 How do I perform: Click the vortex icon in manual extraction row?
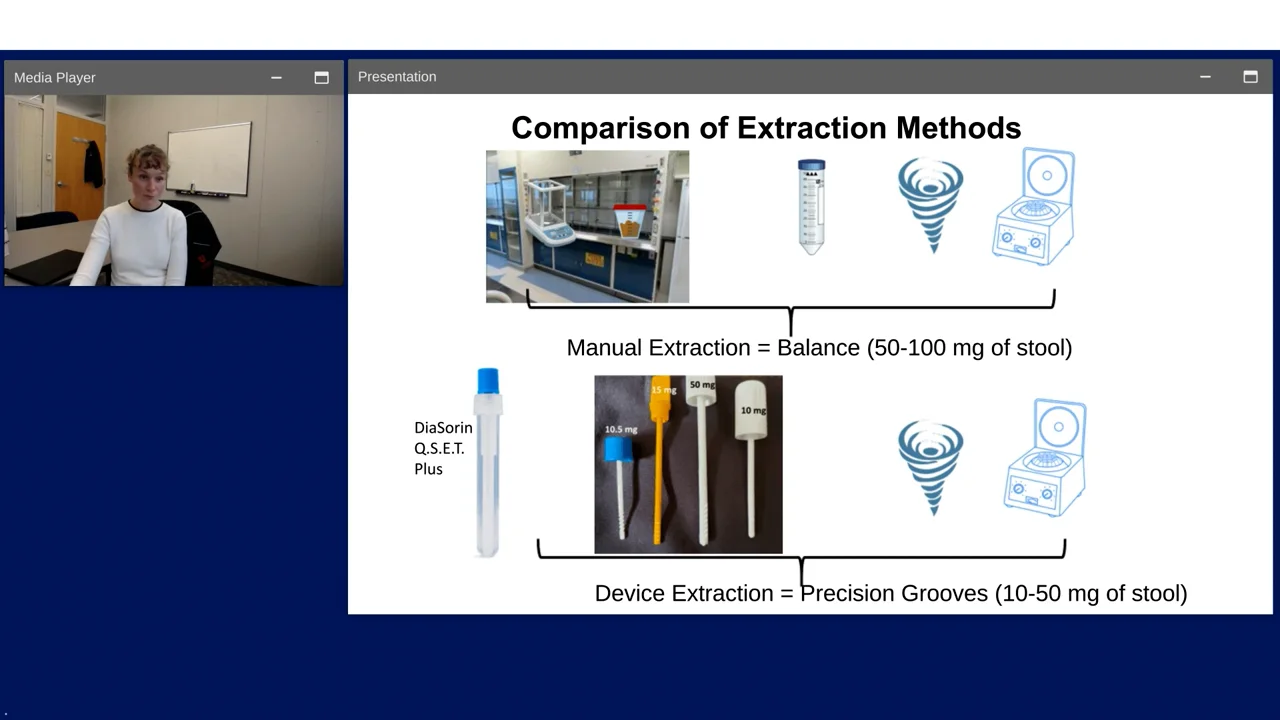pos(931,205)
